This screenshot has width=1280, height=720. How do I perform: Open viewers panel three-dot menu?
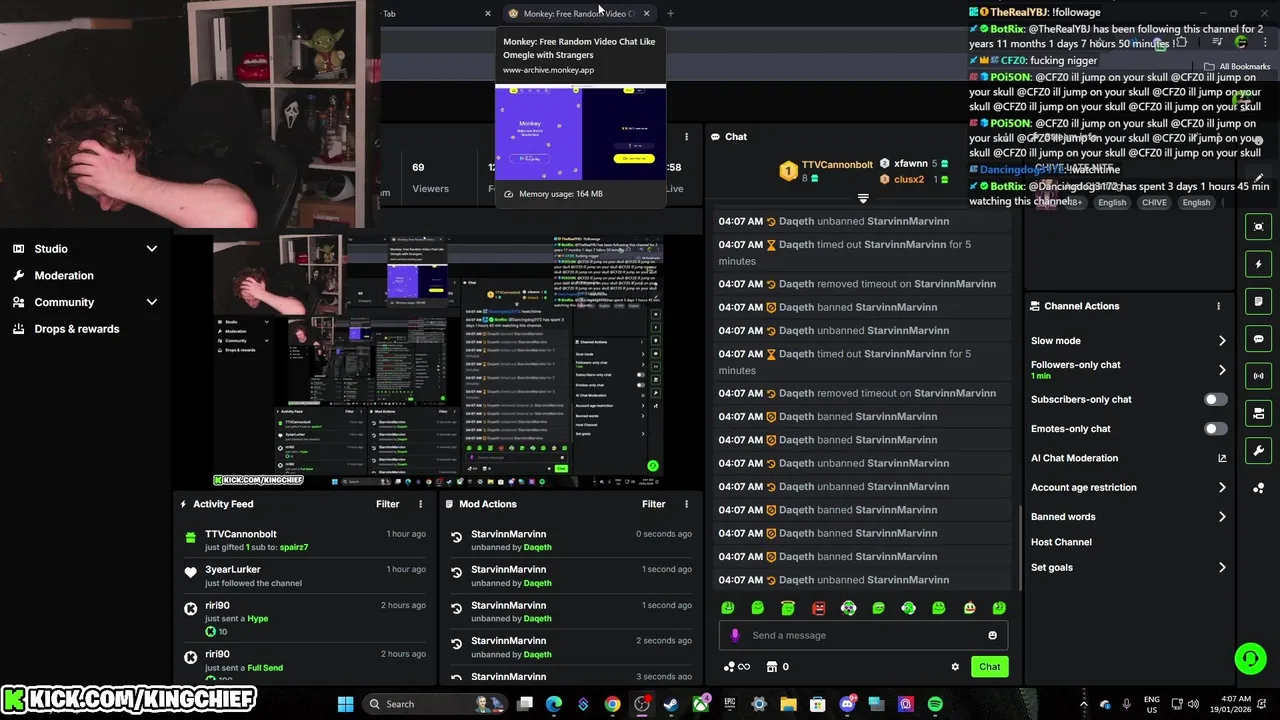[x=686, y=137]
